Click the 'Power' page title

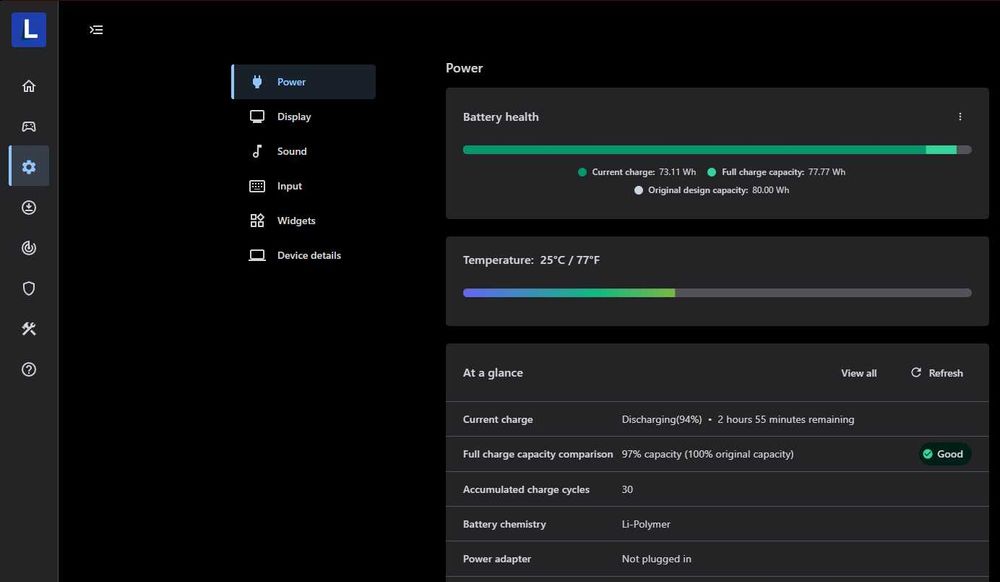tap(464, 68)
